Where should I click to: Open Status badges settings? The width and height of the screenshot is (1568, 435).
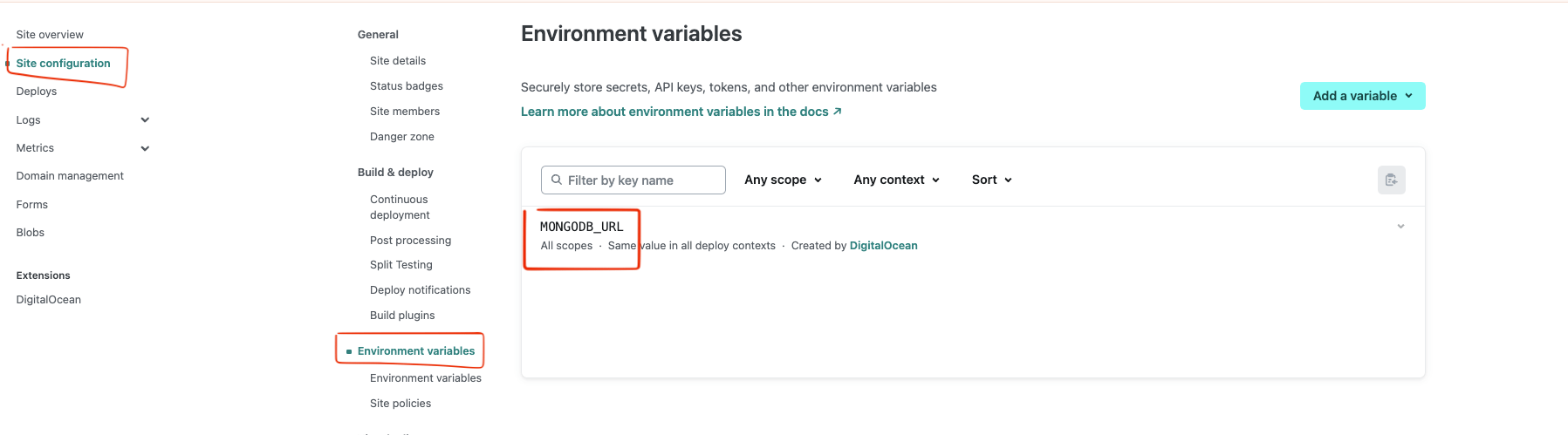[x=407, y=86]
